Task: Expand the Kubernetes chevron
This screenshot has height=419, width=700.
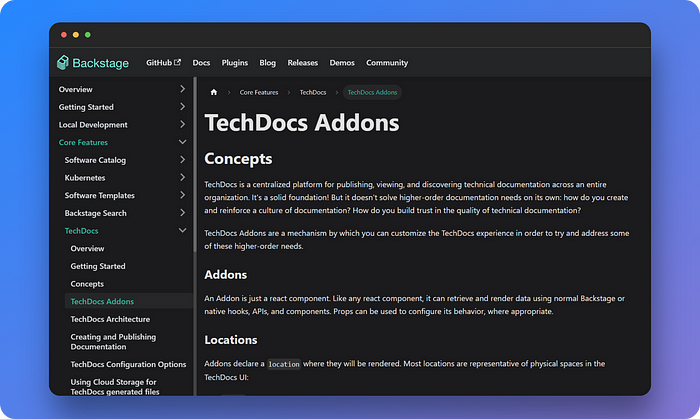Action: [182, 178]
